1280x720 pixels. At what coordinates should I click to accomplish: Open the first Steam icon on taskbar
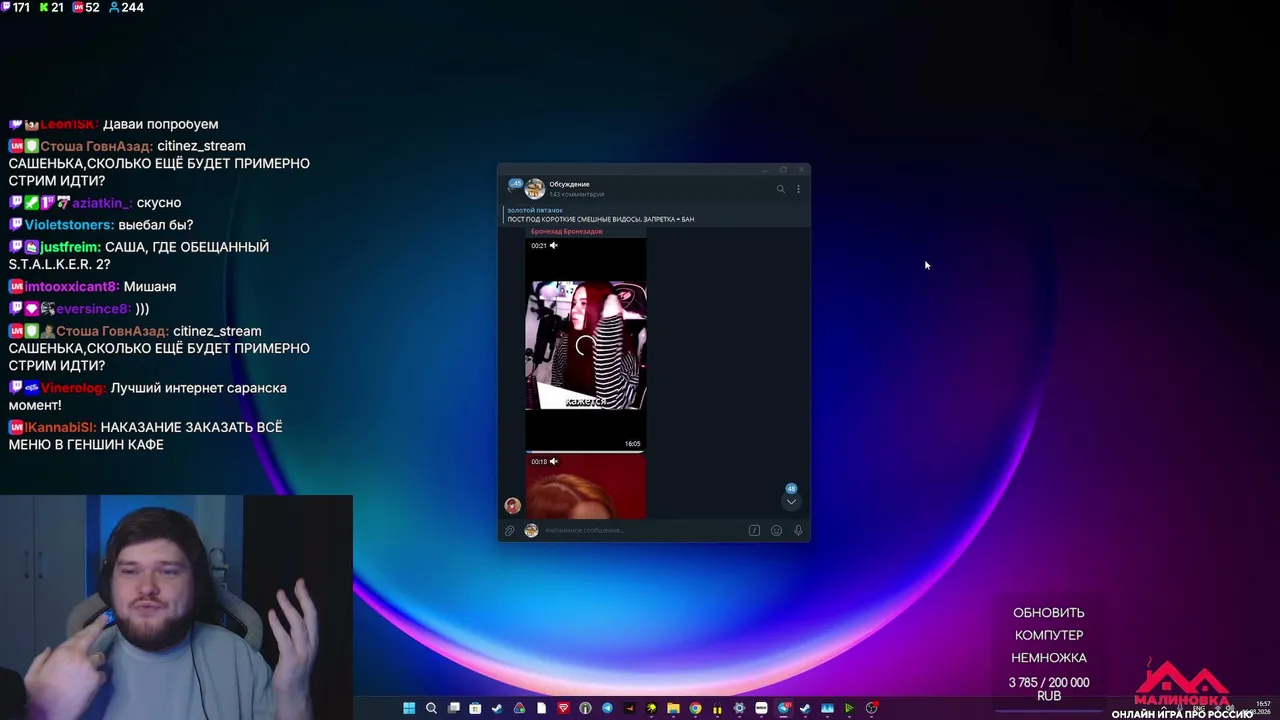pos(497,708)
